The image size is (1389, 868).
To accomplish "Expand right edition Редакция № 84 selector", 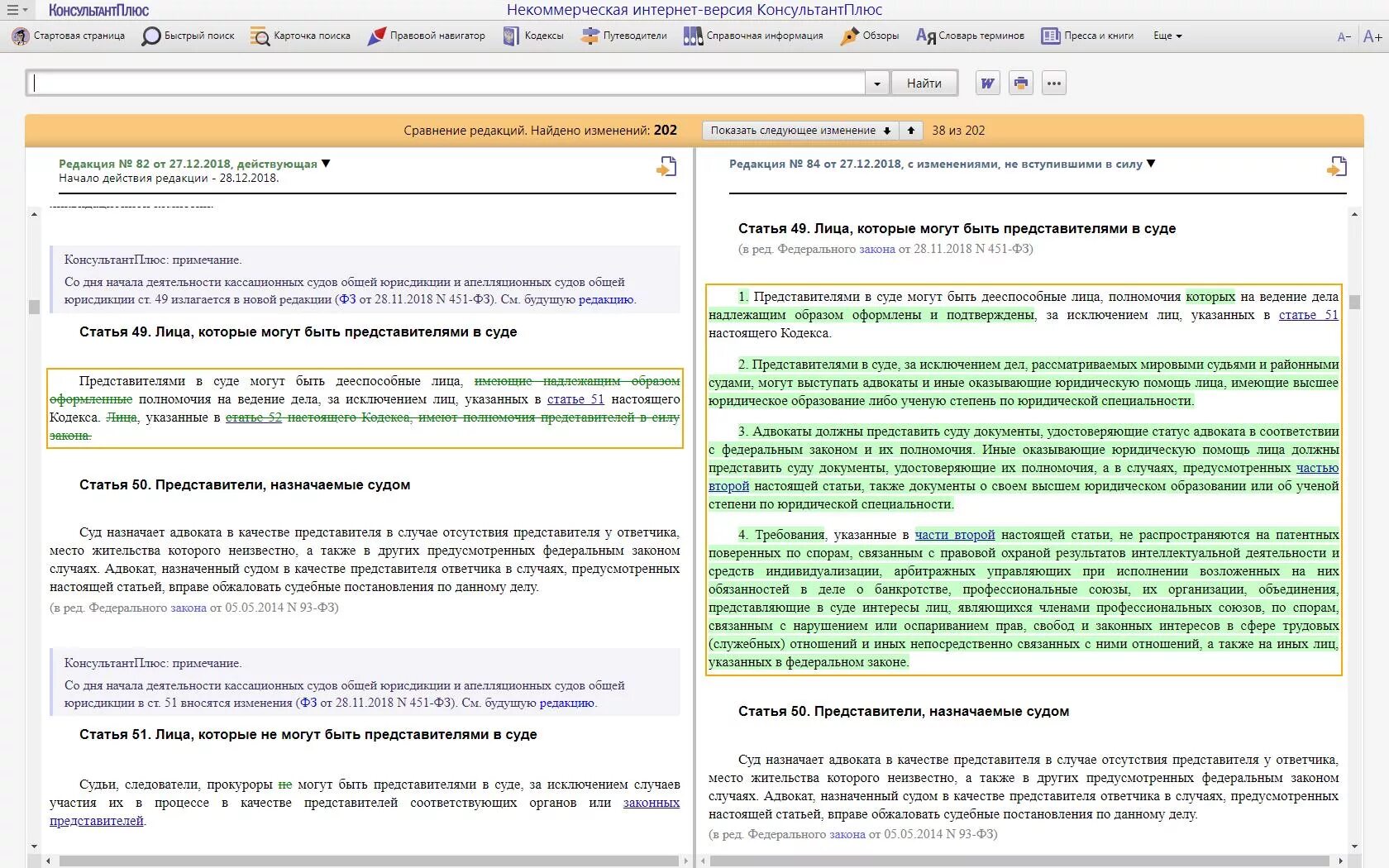I will (x=942, y=164).
